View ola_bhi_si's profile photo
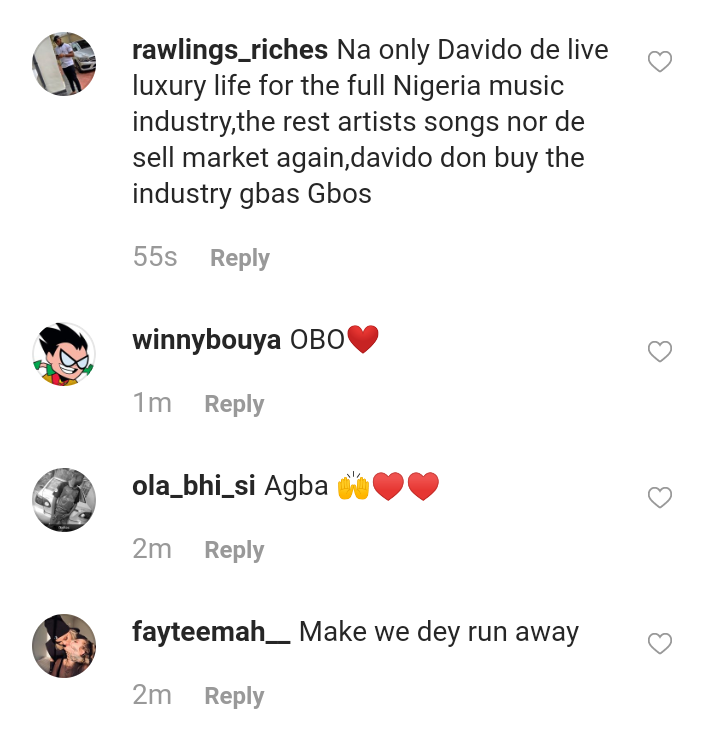The height and width of the screenshot is (735, 720). pyautogui.click(x=64, y=499)
